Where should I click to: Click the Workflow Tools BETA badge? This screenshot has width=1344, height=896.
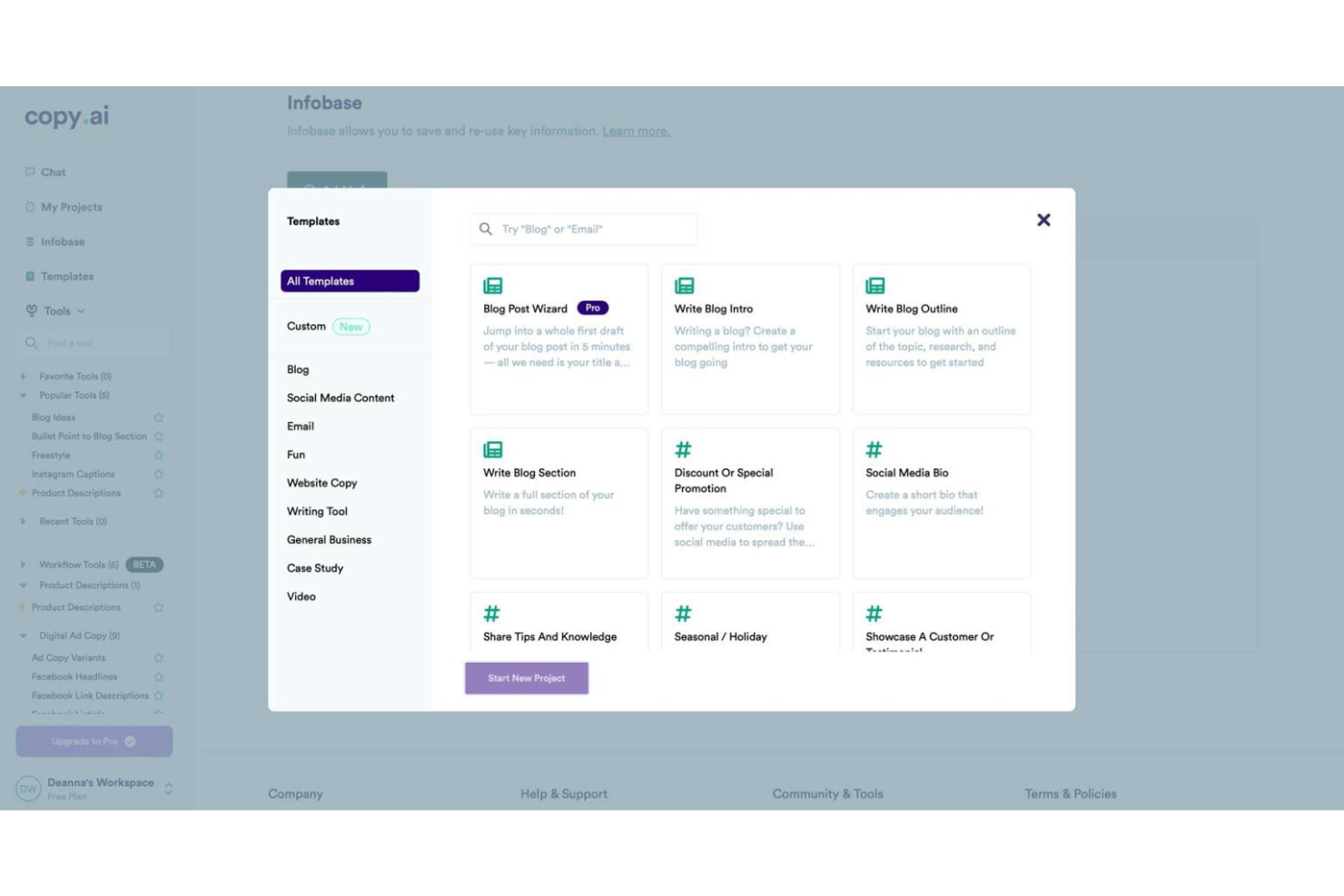143,564
